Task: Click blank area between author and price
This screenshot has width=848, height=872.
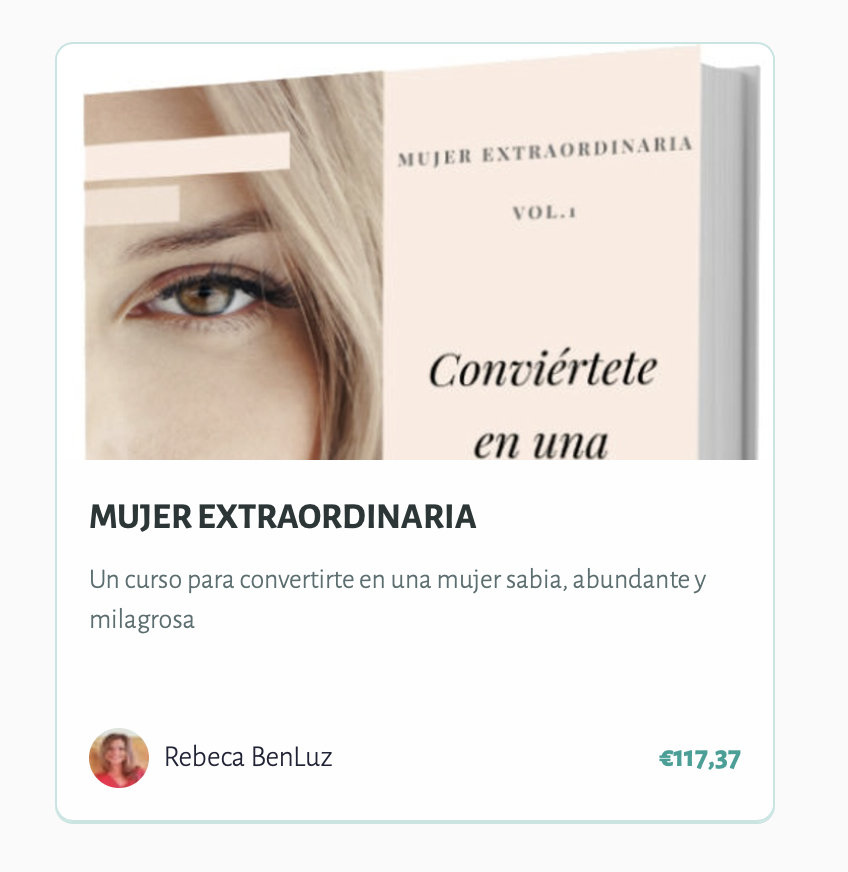Action: tap(495, 758)
